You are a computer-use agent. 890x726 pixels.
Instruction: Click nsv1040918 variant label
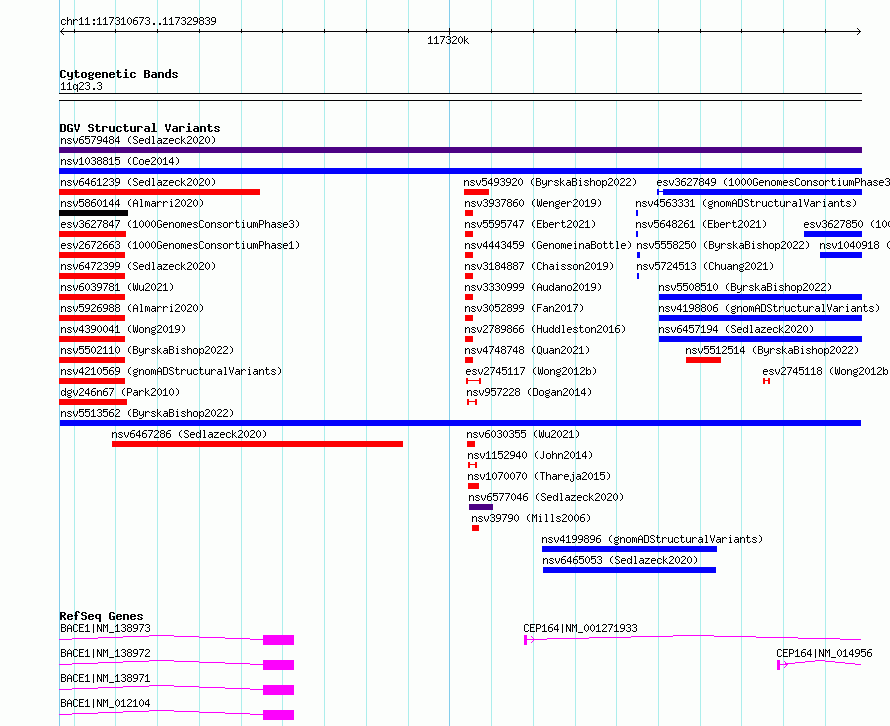pyautogui.click(x=854, y=245)
